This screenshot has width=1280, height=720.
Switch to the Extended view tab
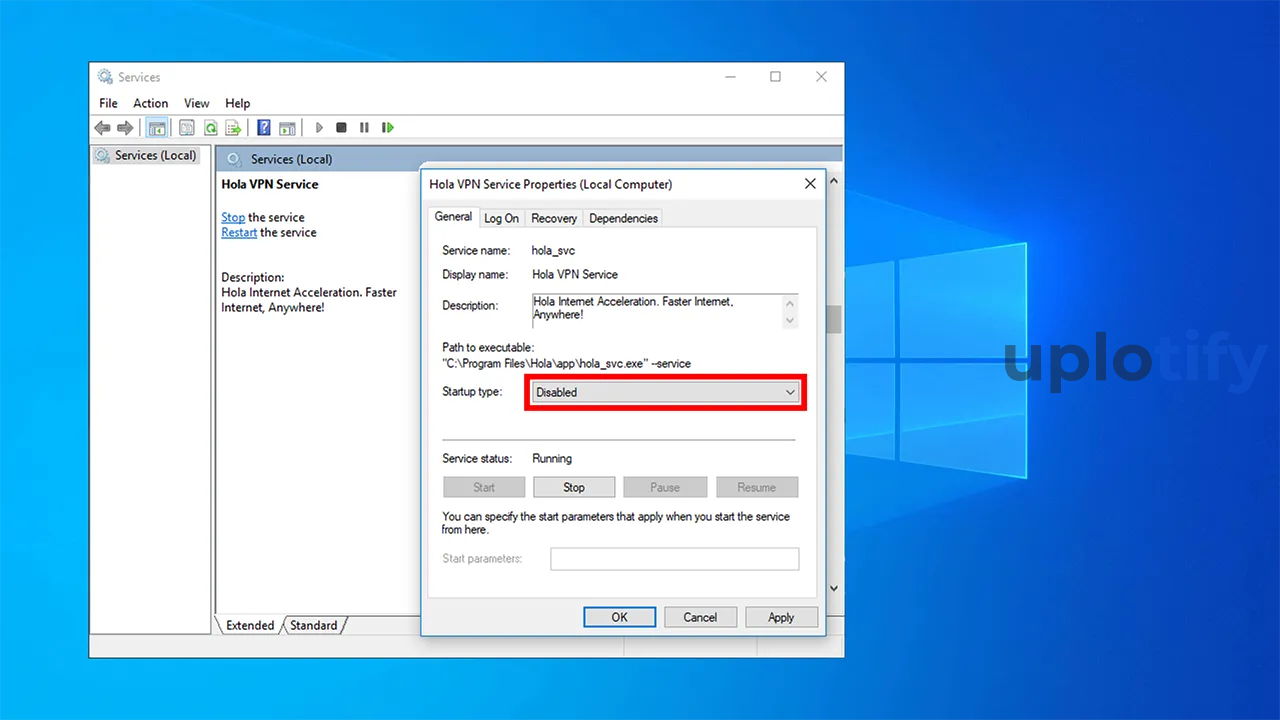pyautogui.click(x=250, y=625)
